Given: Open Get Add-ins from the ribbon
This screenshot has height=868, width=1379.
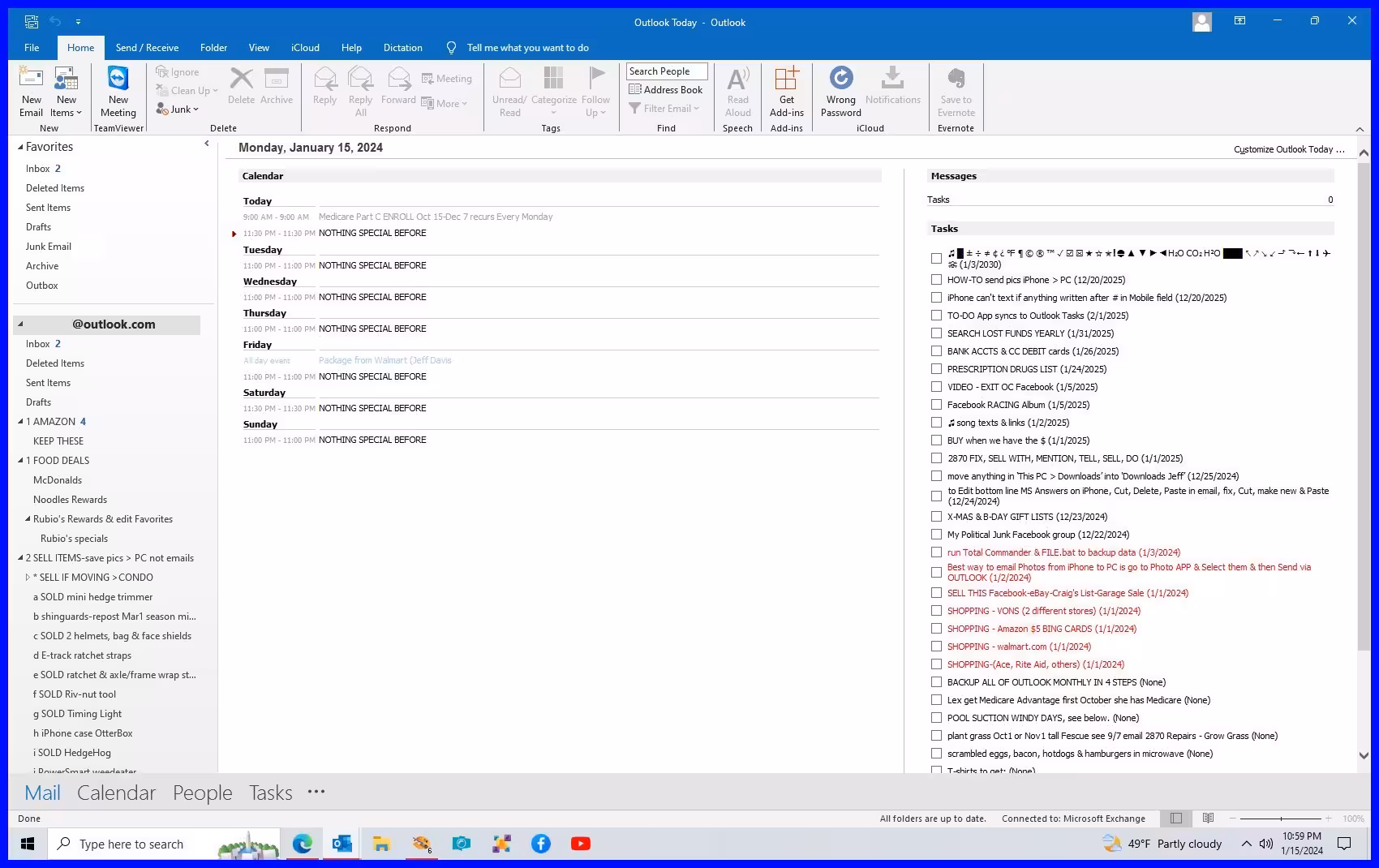Looking at the screenshot, I should [x=785, y=91].
